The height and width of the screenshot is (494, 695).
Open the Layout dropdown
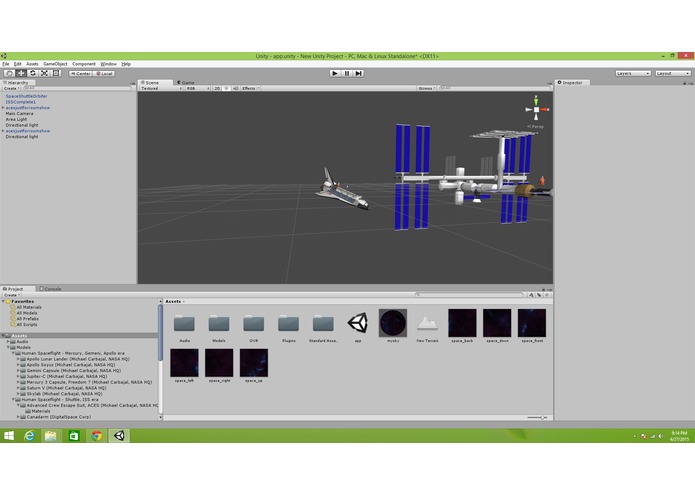[x=673, y=73]
